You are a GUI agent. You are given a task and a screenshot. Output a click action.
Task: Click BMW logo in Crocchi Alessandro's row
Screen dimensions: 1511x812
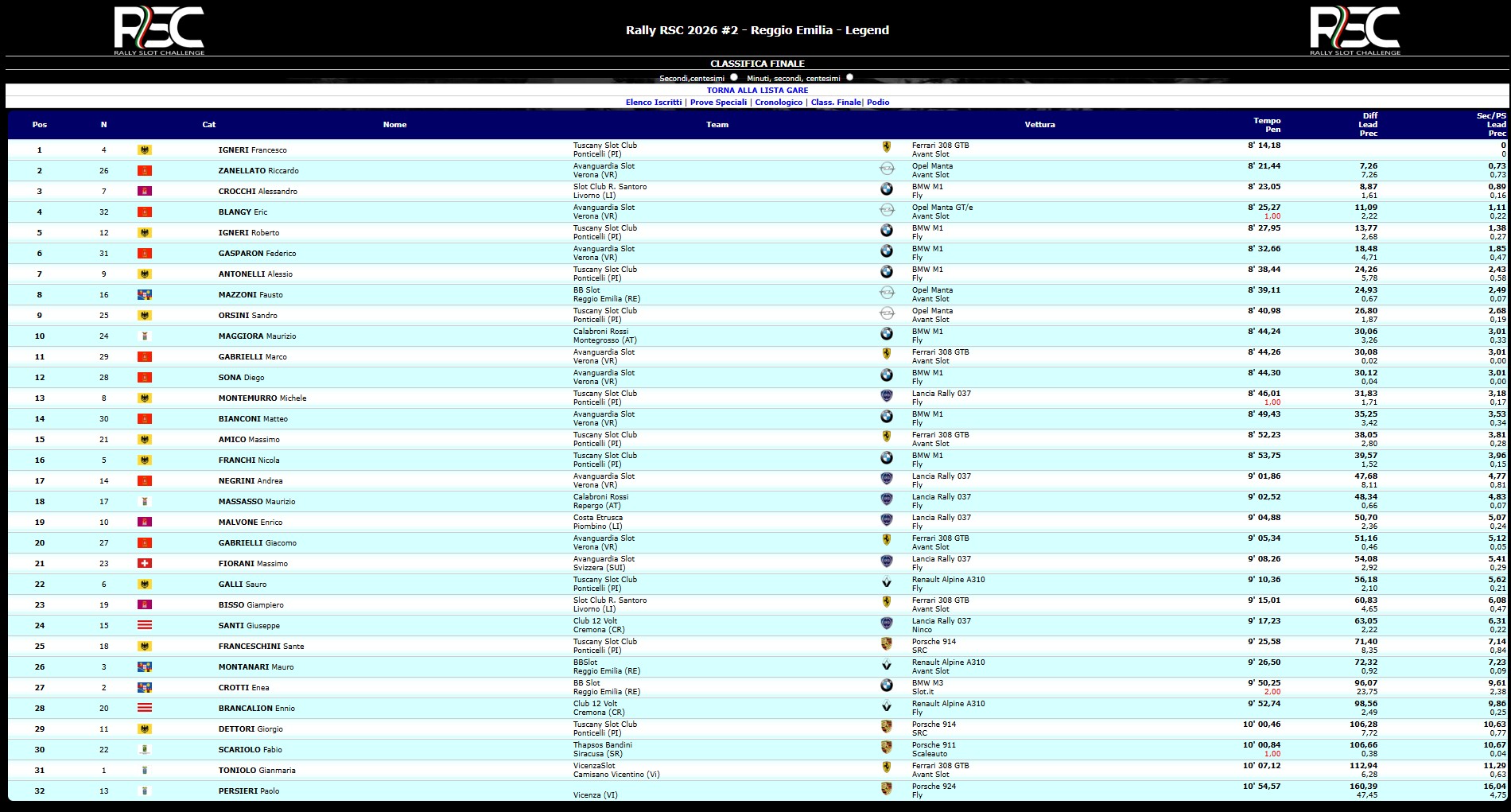click(886, 188)
